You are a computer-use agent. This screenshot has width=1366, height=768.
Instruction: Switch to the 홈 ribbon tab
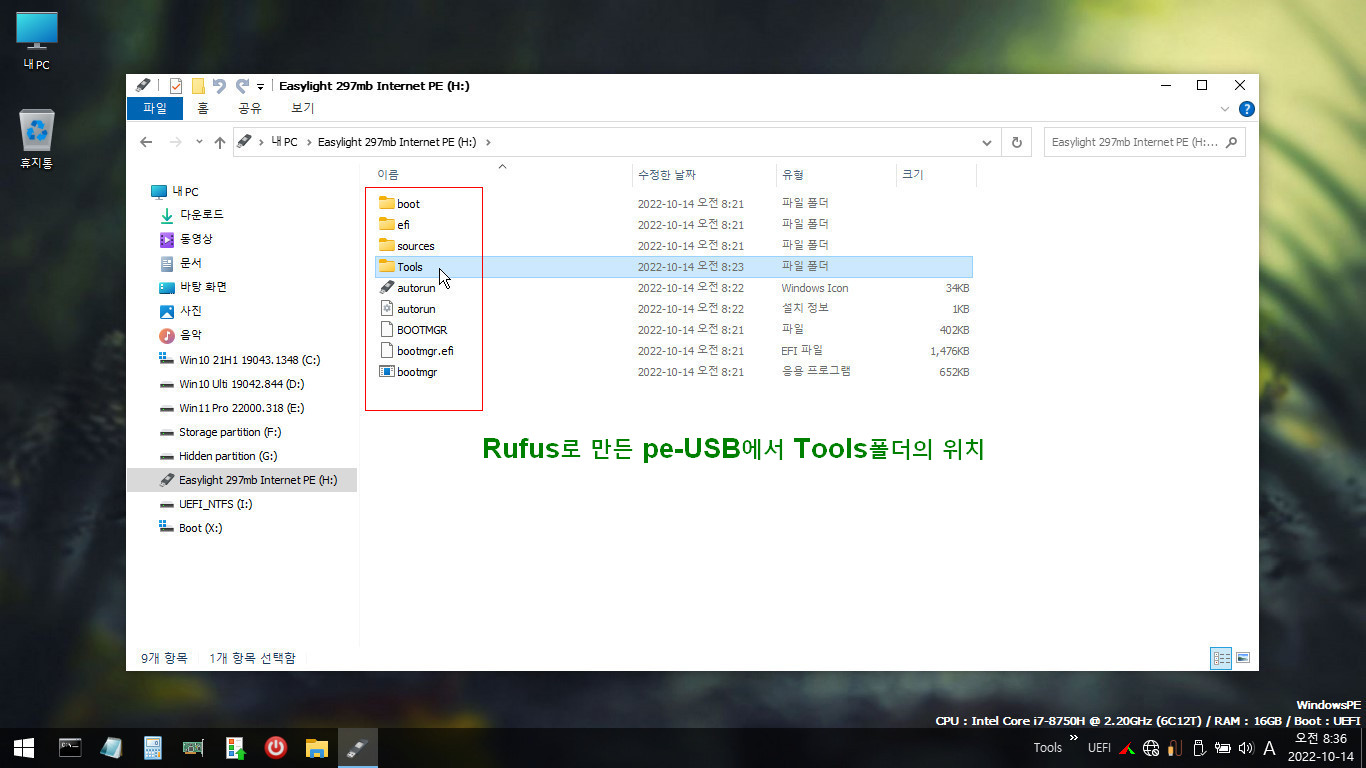click(x=203, y=108)
